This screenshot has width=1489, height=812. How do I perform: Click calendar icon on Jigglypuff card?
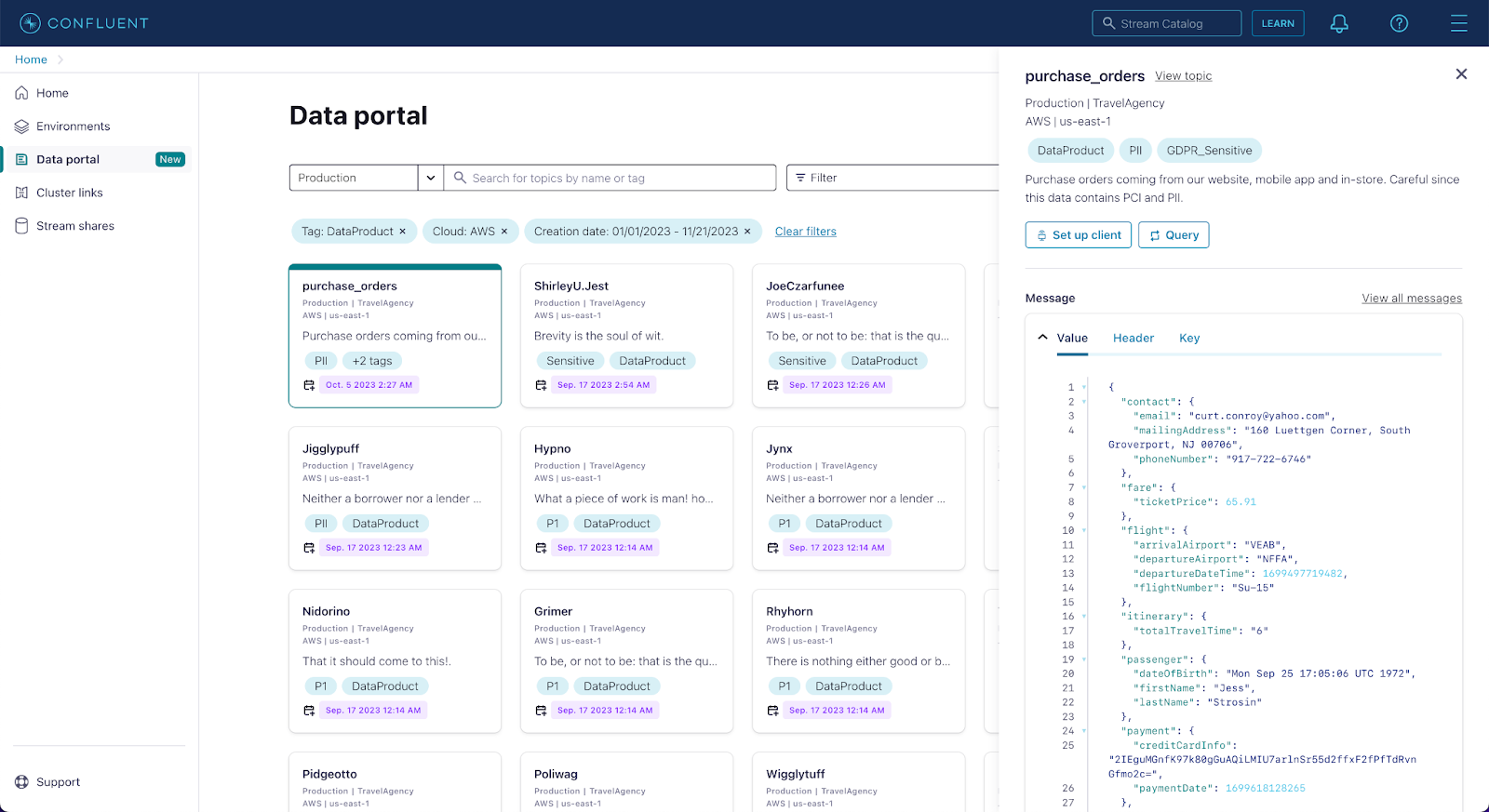click(309, 548)
